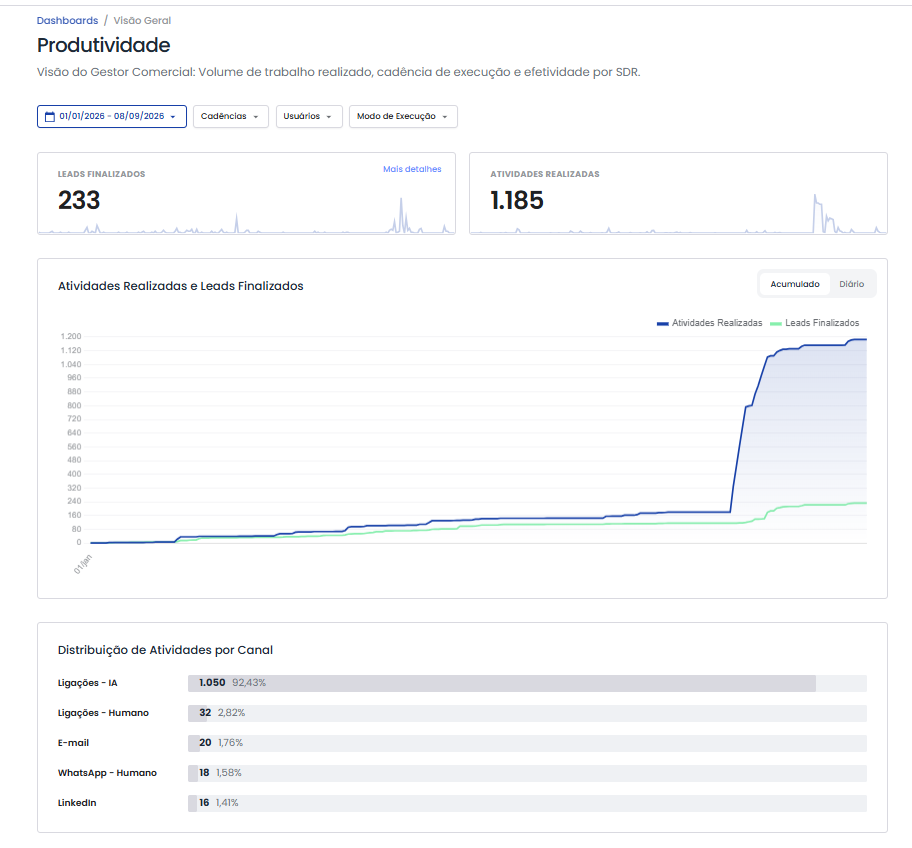Viewport: 912px width, 848px height.
Task: Click the Atividades Realizadas sparkline chart
Action: tap(678, 214)
